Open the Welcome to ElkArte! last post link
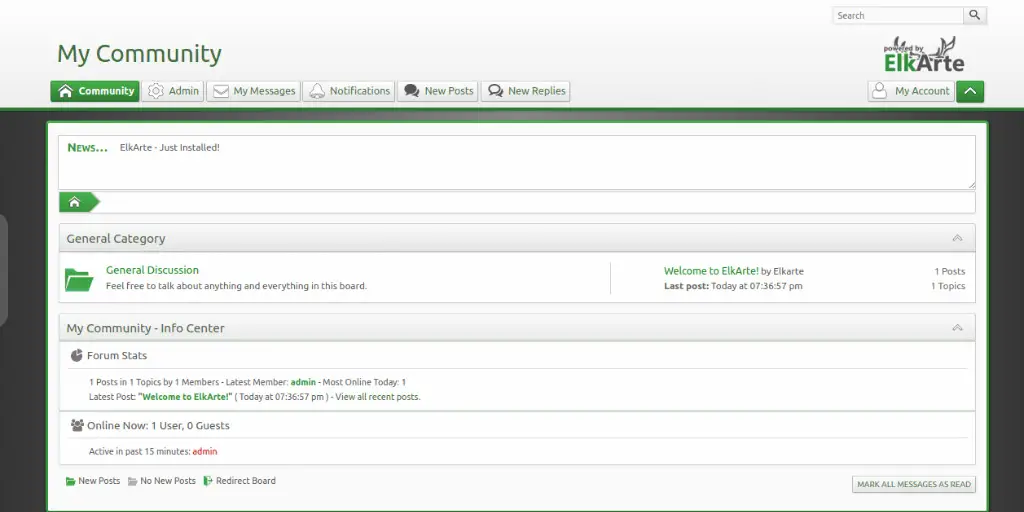This screenshot has height=512, width=1024. tap(711, 270)
